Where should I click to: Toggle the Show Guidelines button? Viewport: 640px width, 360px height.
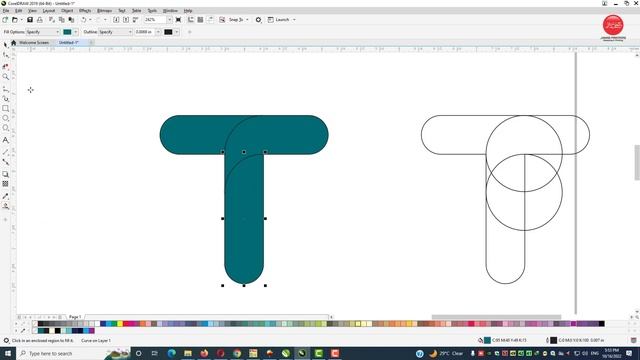point(210,20)
